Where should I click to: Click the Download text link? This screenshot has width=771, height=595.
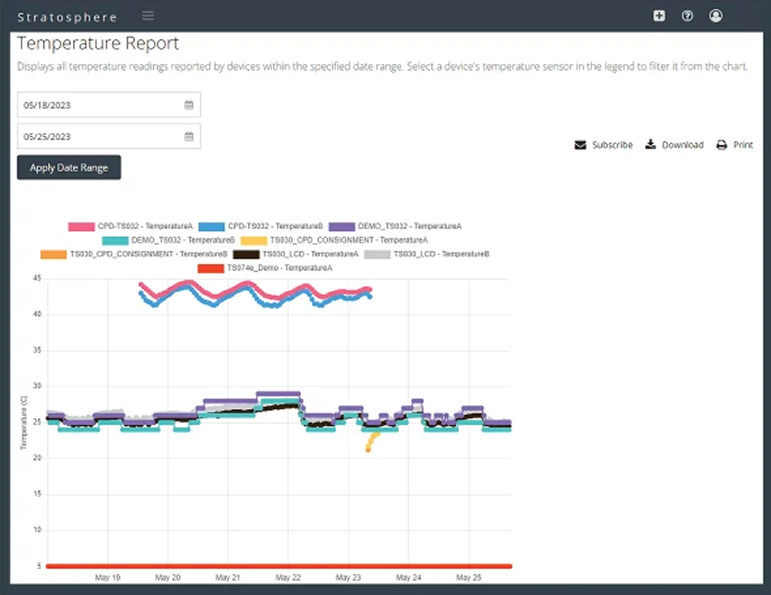[682, 145]
